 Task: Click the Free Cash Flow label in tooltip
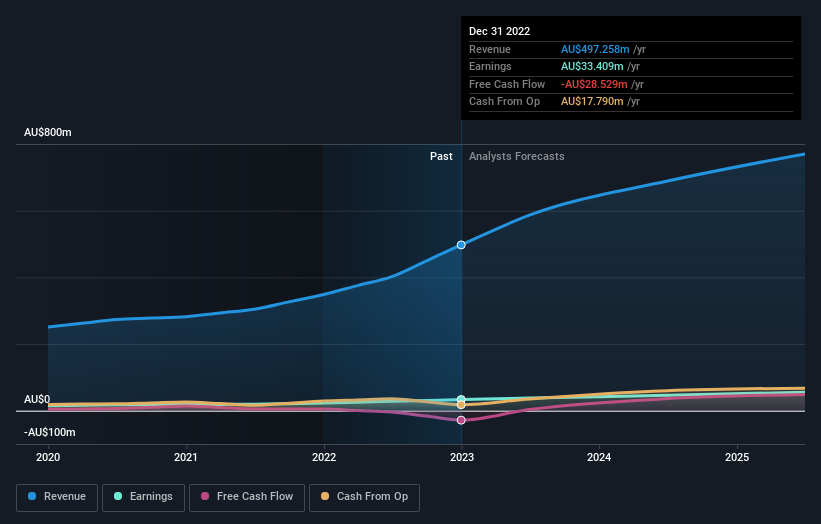(507, 84)
